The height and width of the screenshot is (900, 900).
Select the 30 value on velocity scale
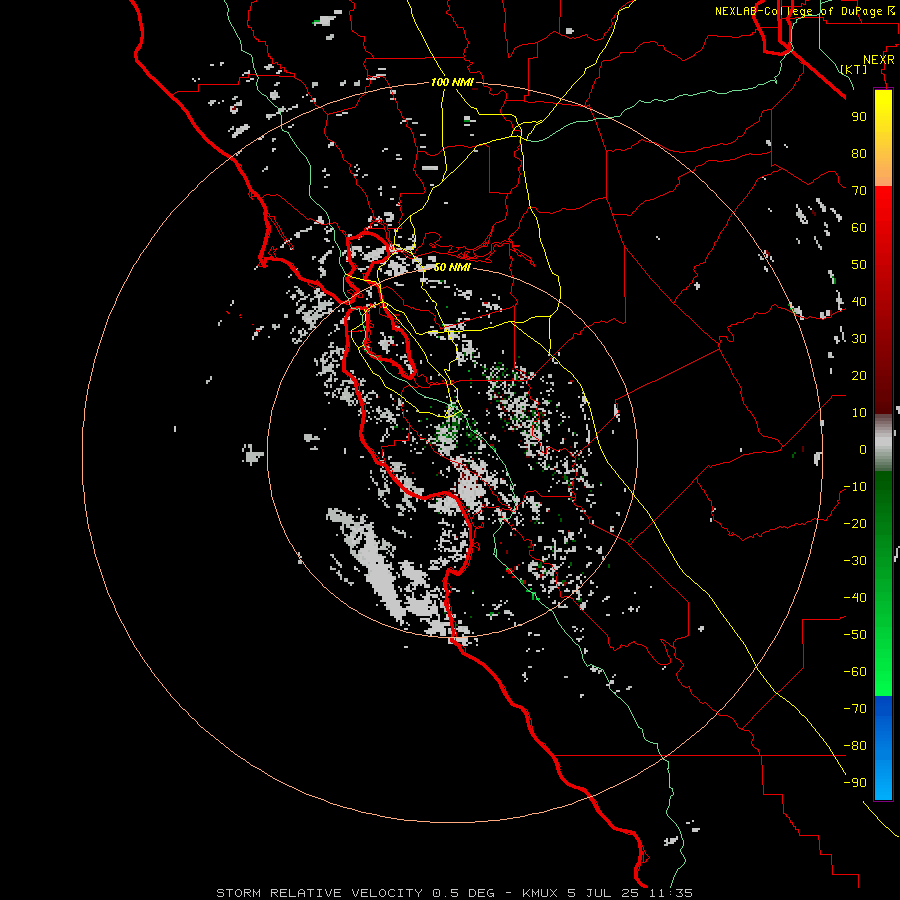tap(859, 339)
